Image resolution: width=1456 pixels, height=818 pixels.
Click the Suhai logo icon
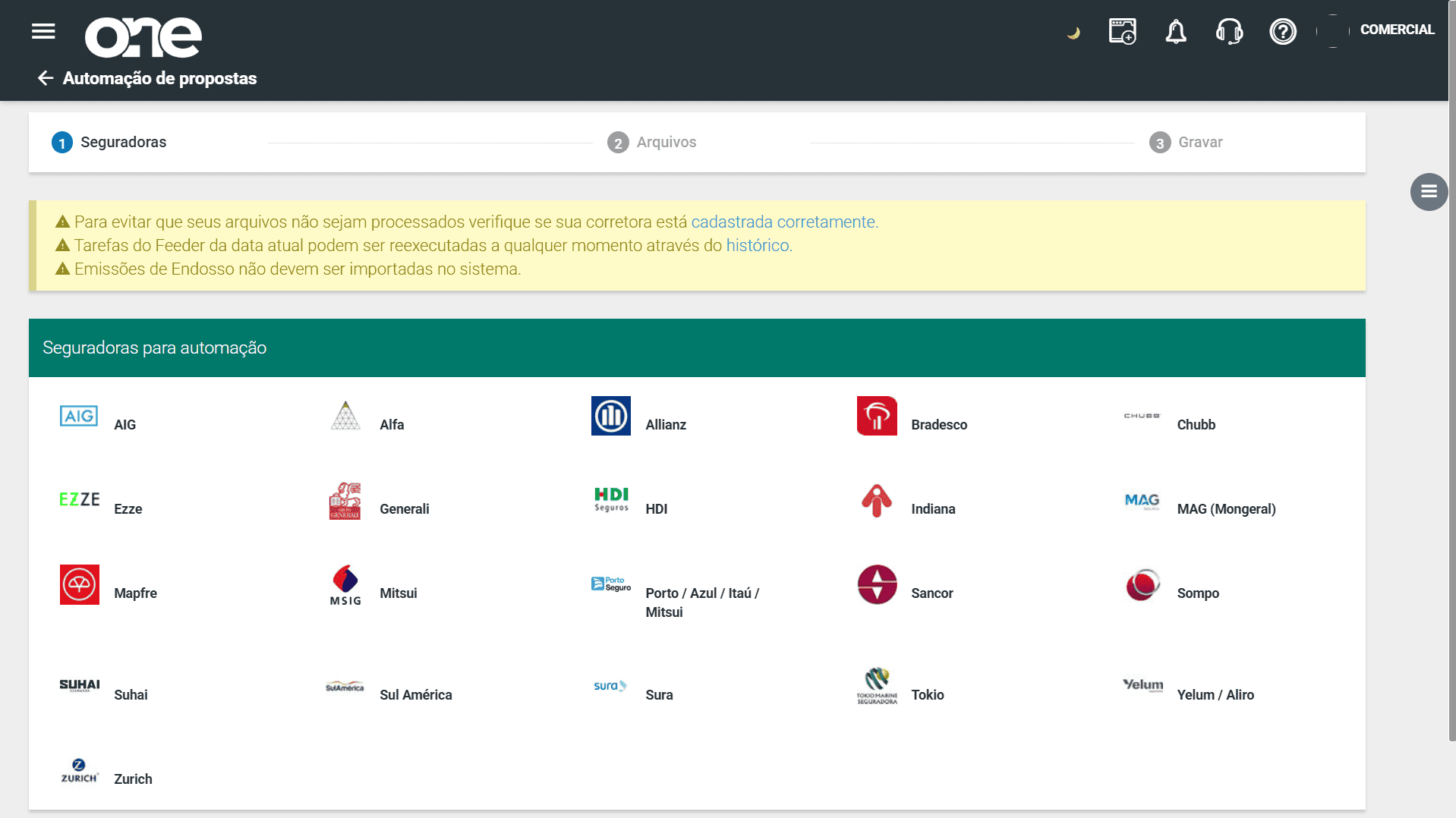pyautogui.click(x=80, y=686)
